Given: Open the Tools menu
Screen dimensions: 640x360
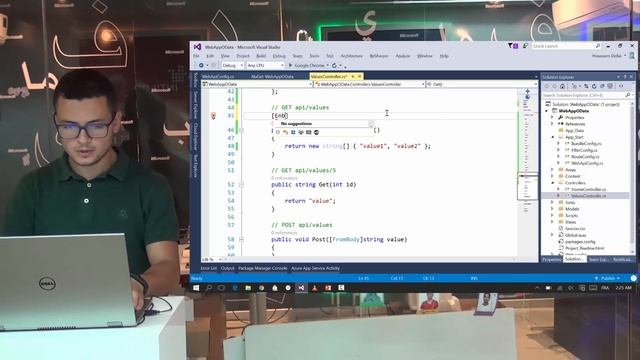Looking at the screenshot, I should [314, 56].
